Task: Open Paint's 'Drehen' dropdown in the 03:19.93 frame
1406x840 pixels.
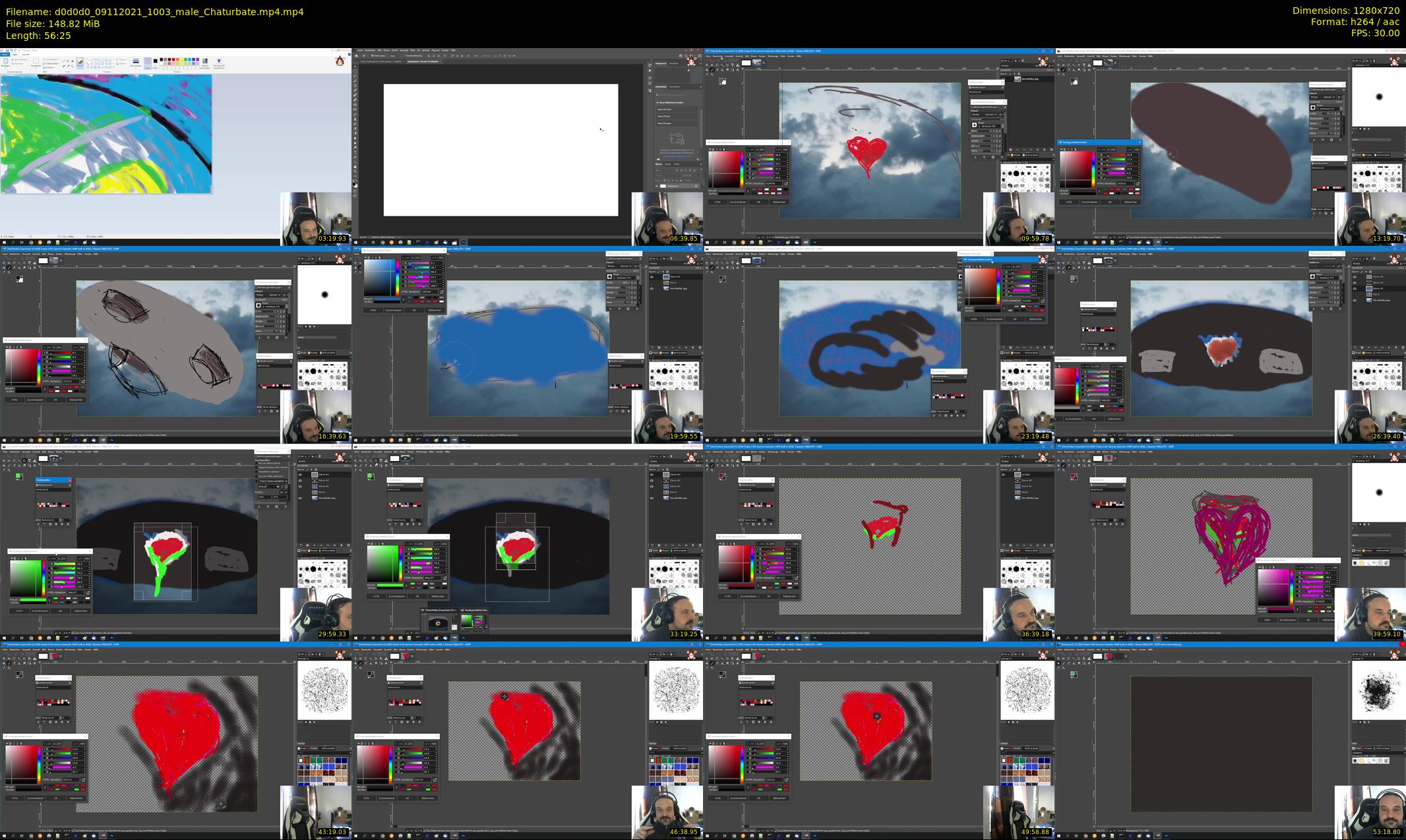Action: 49,67
